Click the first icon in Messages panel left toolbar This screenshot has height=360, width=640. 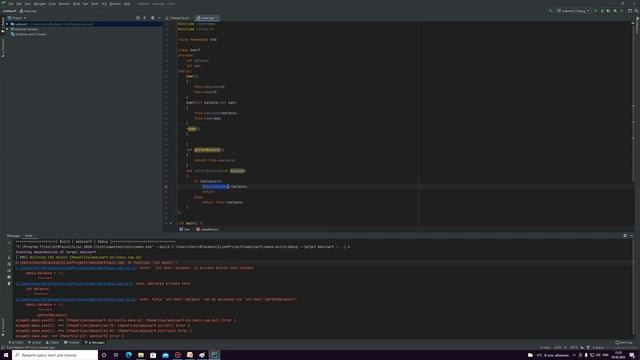[x=9, y=243]
